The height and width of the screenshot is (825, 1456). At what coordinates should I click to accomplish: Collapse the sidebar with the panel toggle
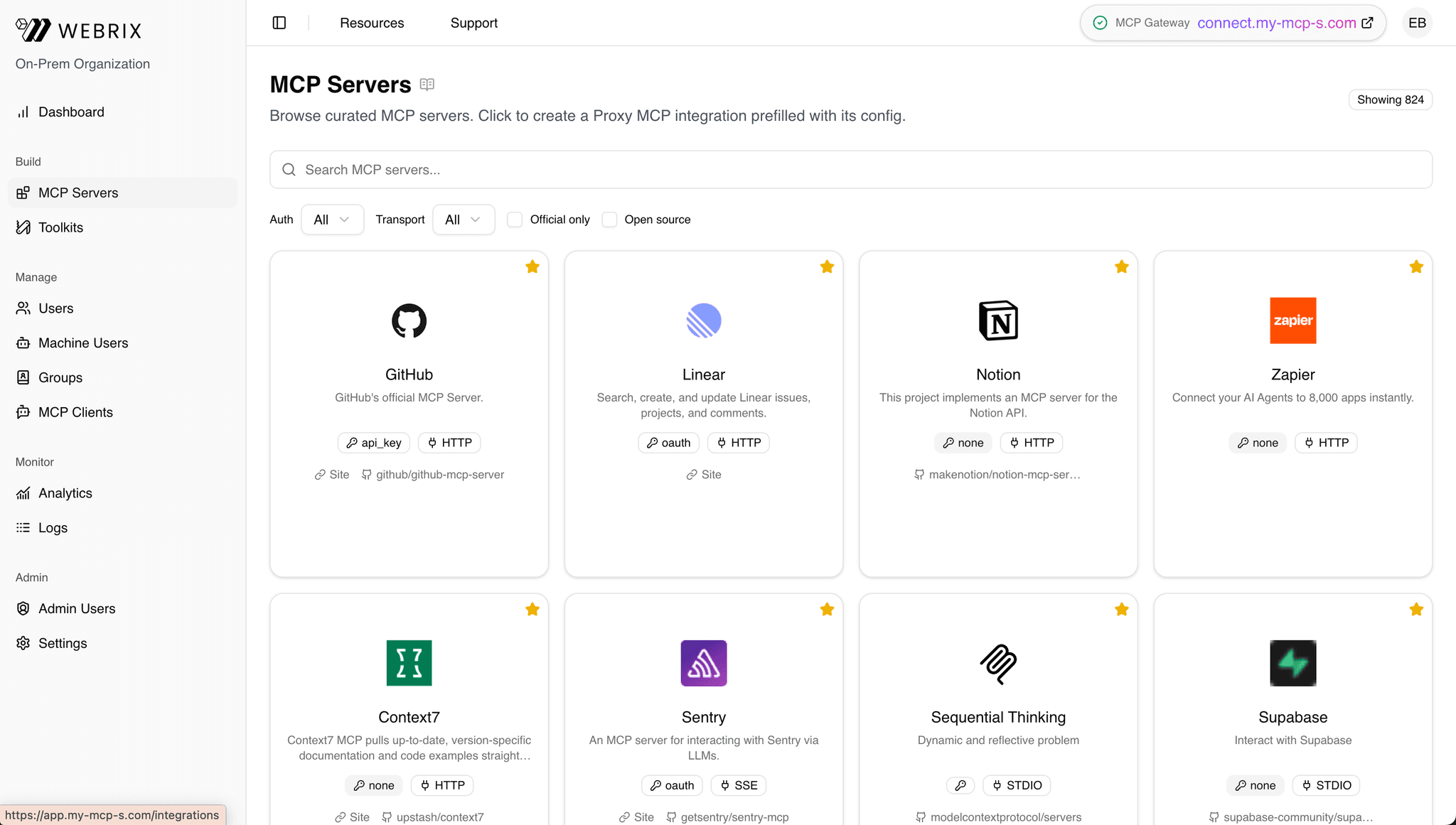tap(279, 22)
